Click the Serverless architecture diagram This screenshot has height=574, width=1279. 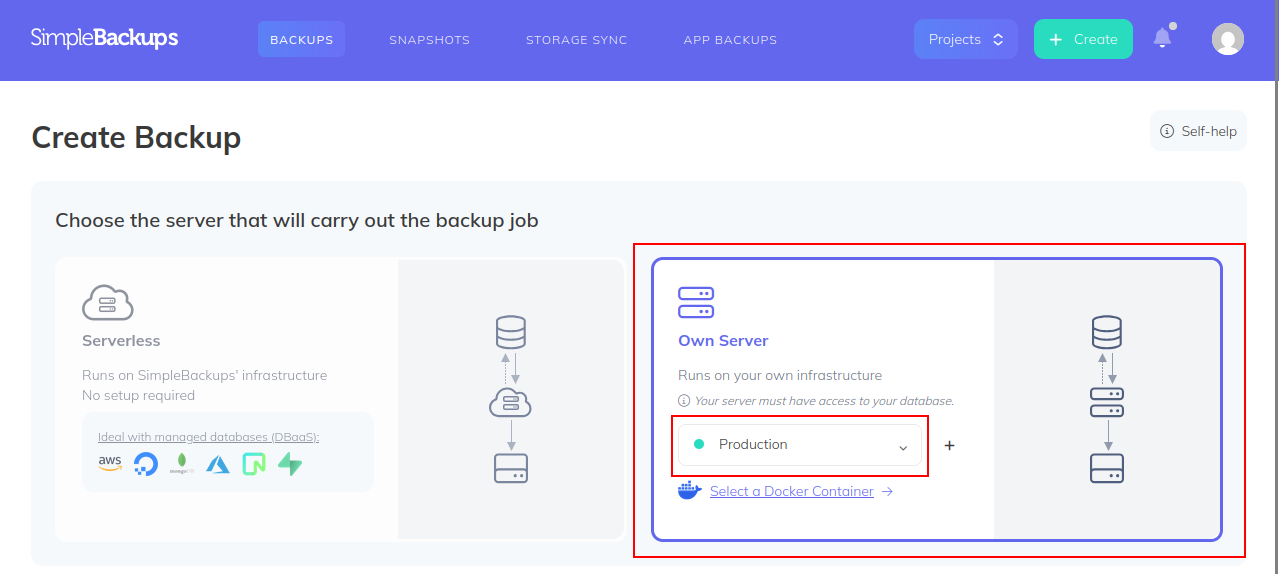[511, 399]
